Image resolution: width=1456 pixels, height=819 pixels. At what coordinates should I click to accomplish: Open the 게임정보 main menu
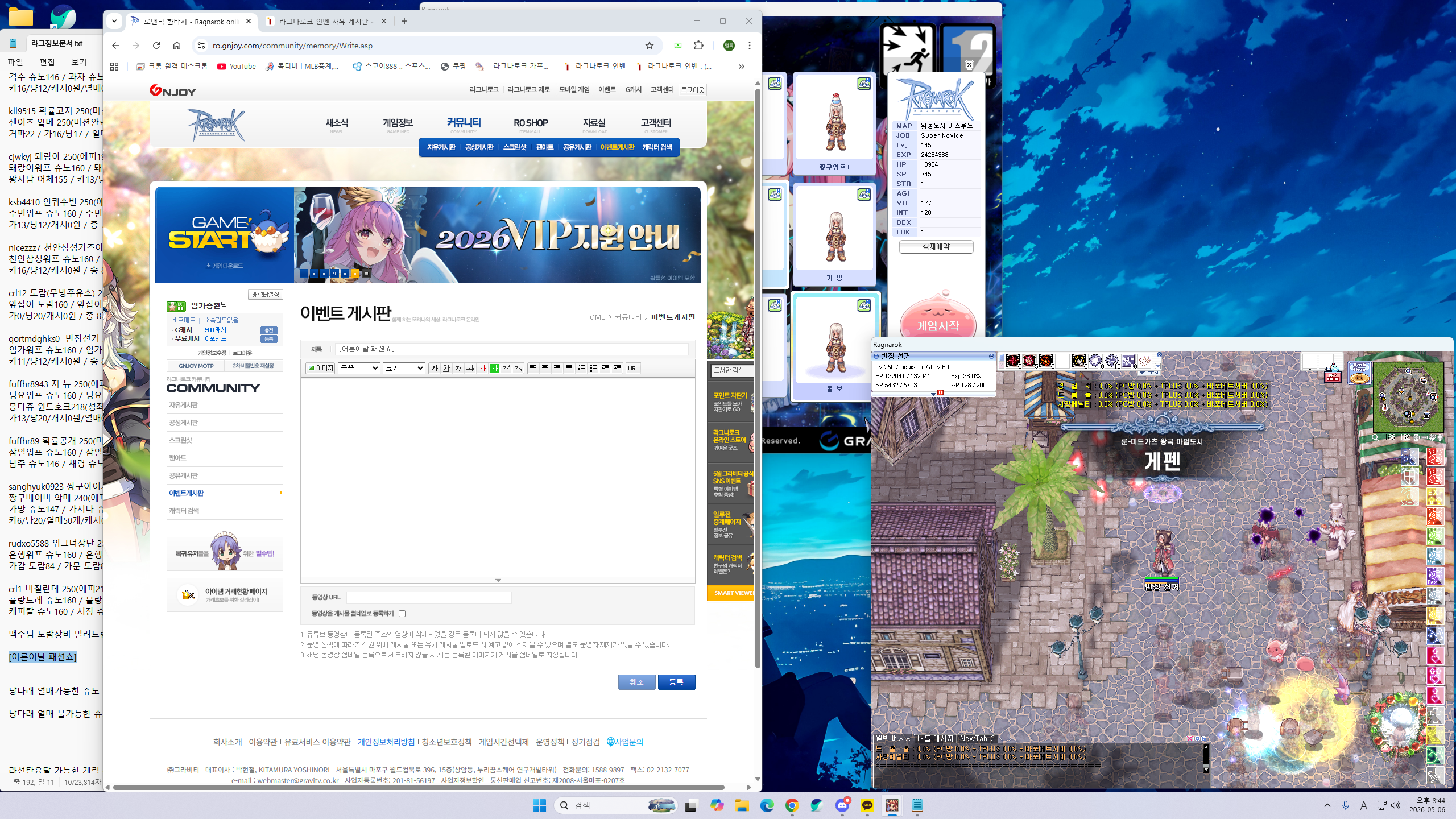coord(398,123)
